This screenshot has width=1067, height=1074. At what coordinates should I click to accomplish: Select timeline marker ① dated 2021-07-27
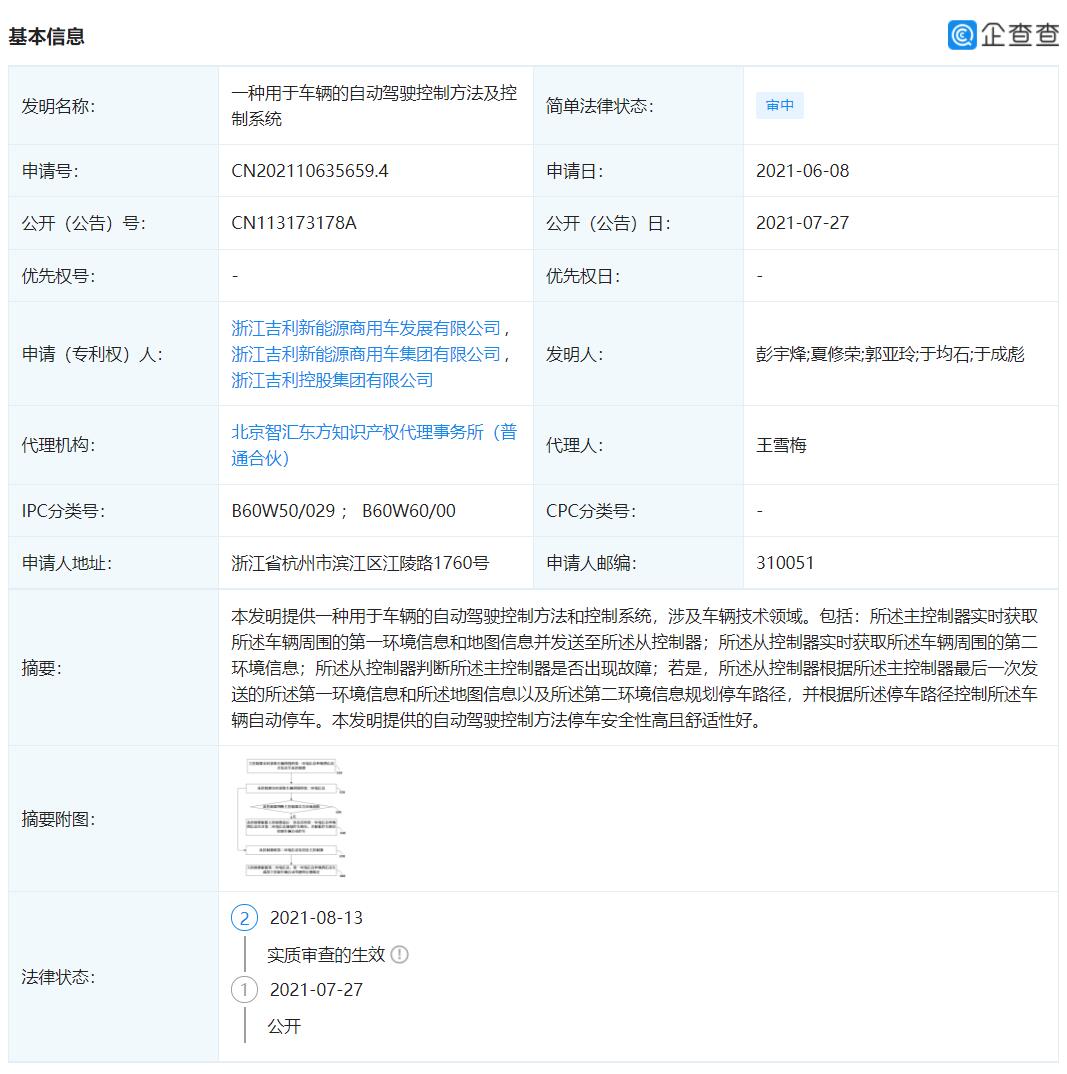coord(245,990)
